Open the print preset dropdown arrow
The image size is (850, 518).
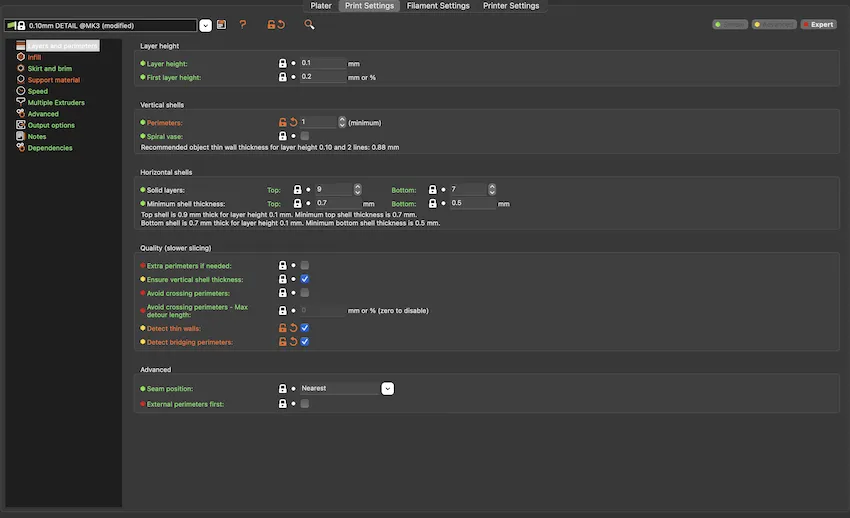205,25
